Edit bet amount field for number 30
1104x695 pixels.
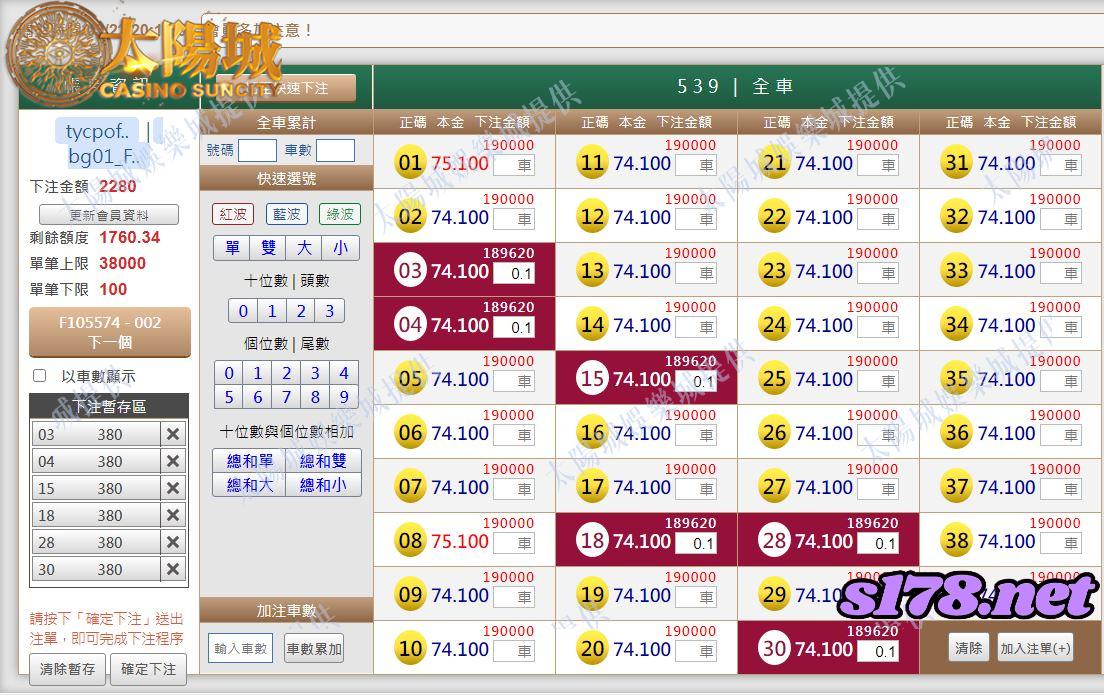(878, 651)
